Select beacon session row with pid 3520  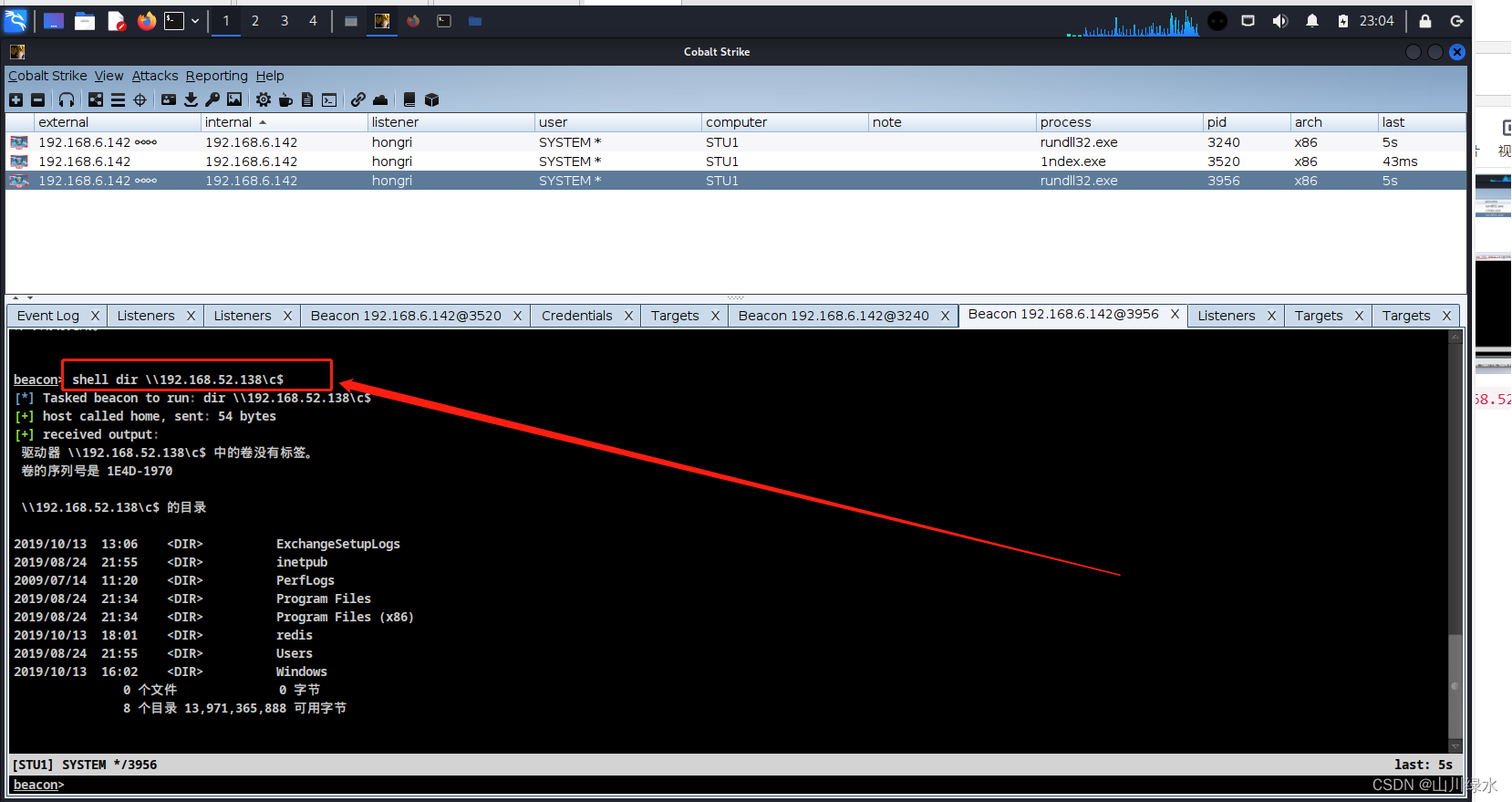735,161
